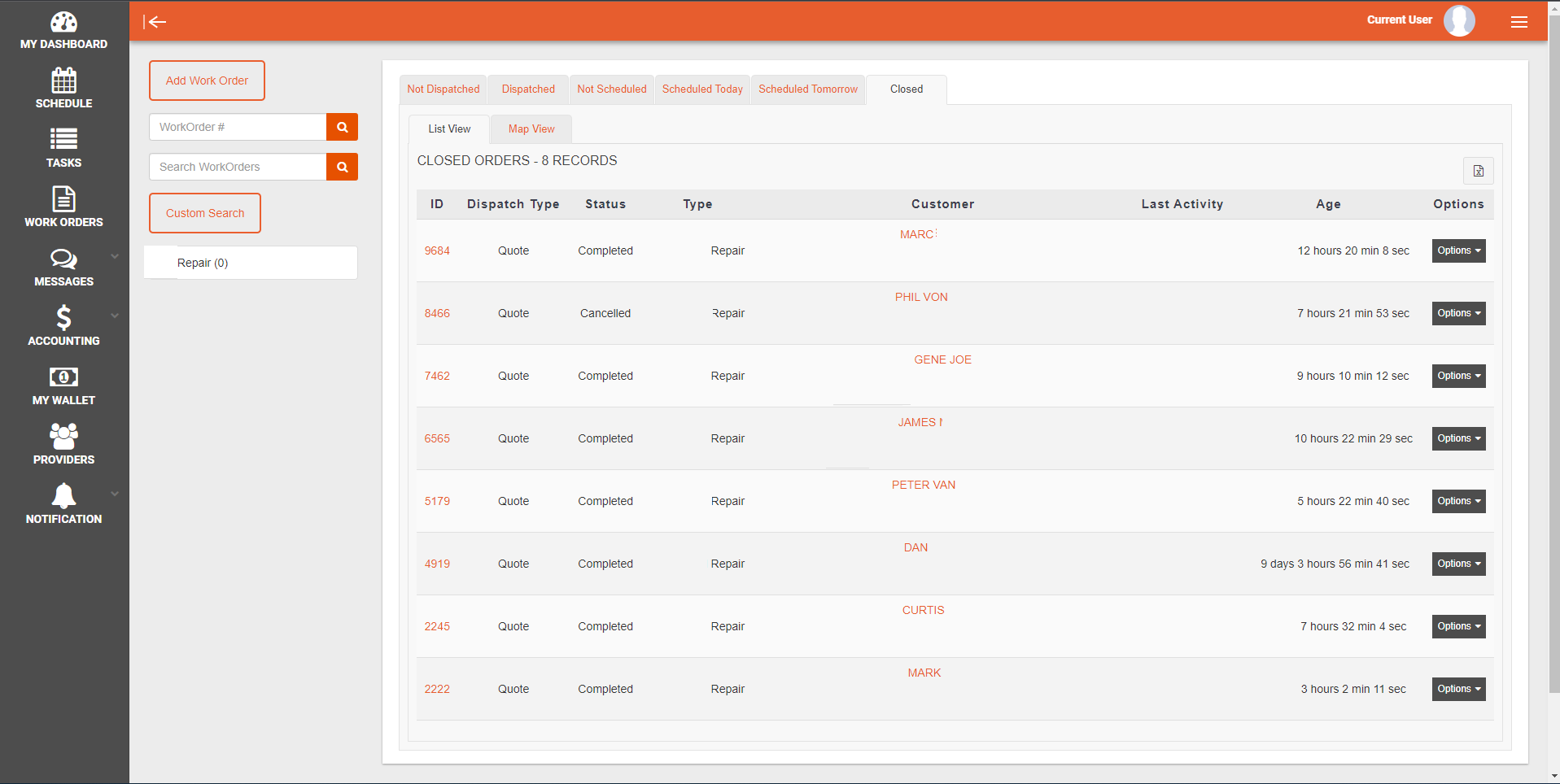Open My Dashboard from the sidebar

tap(63, 31)
